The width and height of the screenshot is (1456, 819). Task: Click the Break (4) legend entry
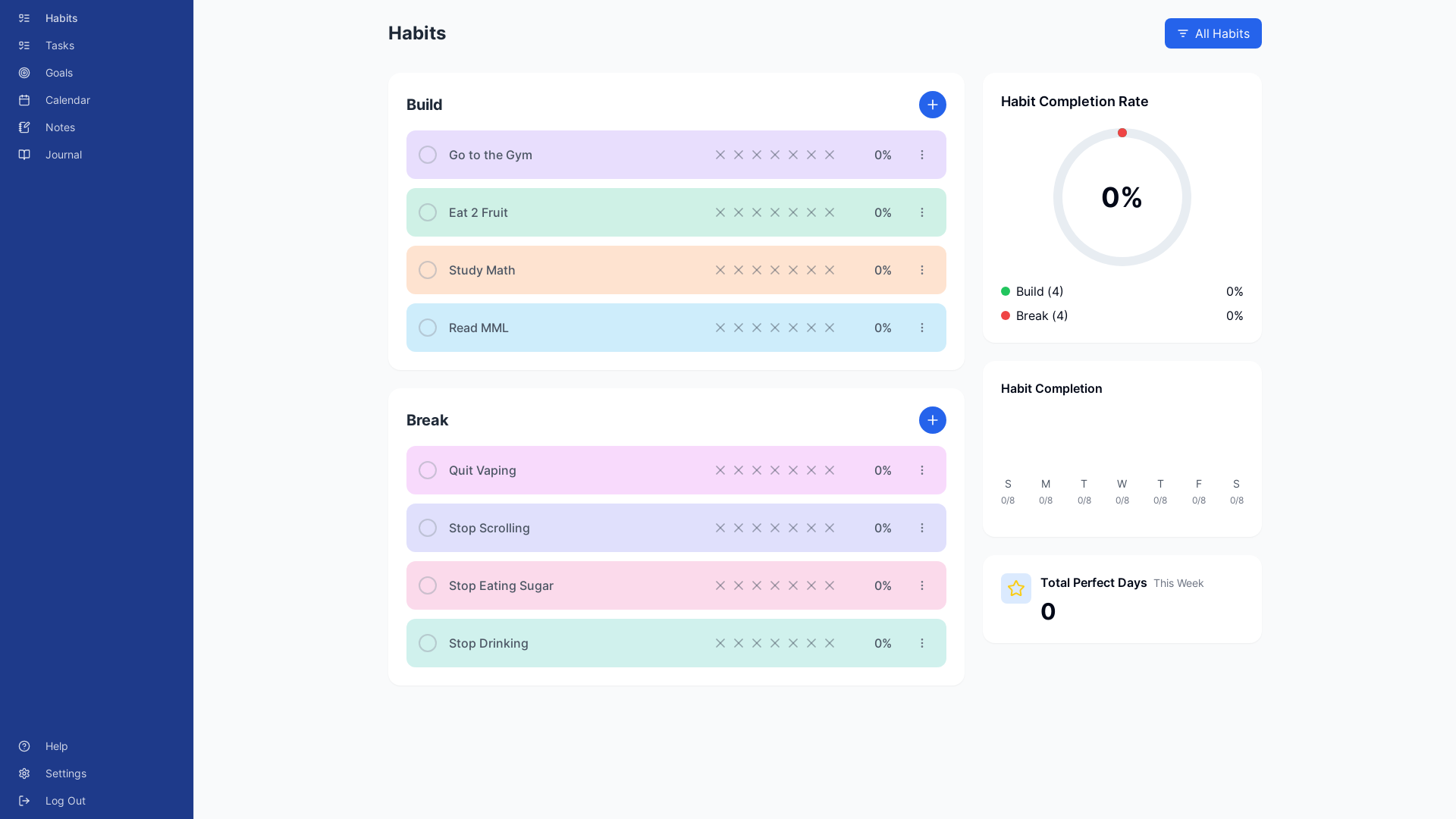point(1042,315)
